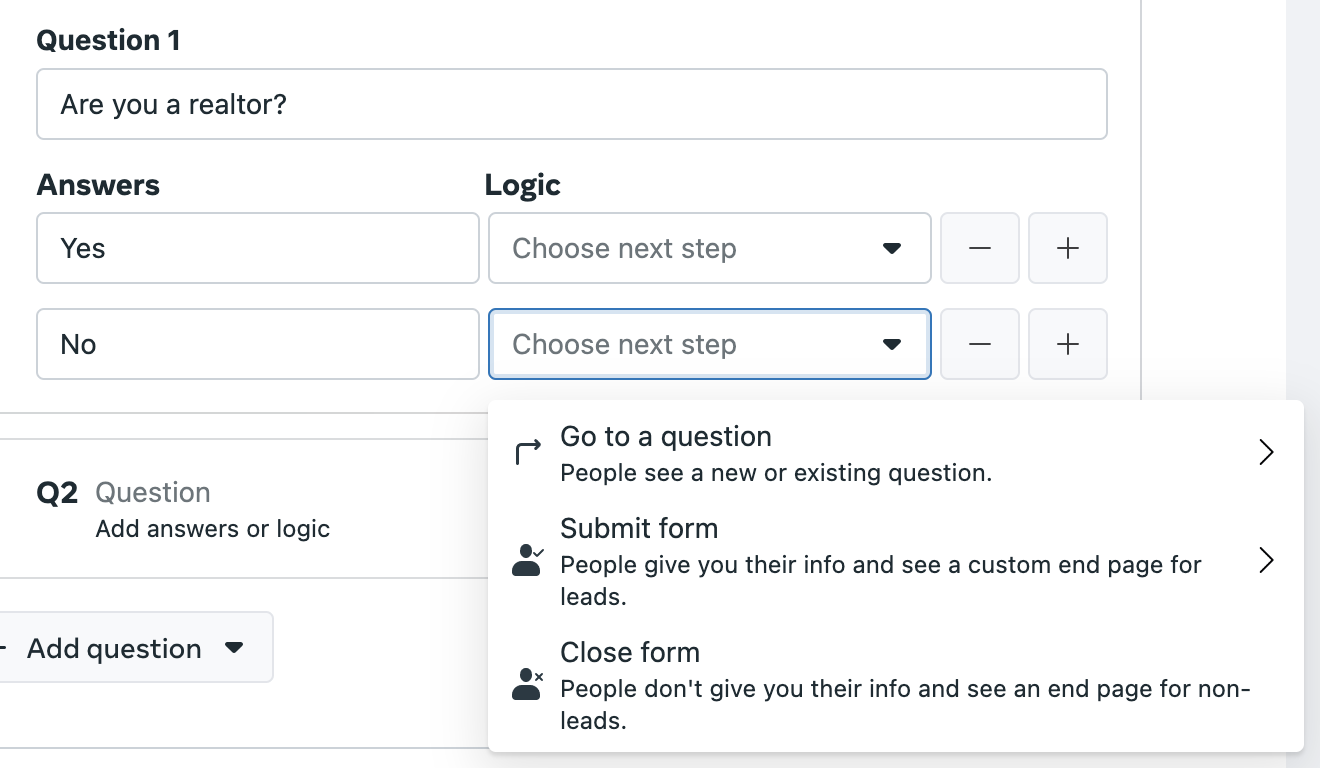1320x768 pixels.
Task: Click the Yes answer text field
Action: point(258,248)
